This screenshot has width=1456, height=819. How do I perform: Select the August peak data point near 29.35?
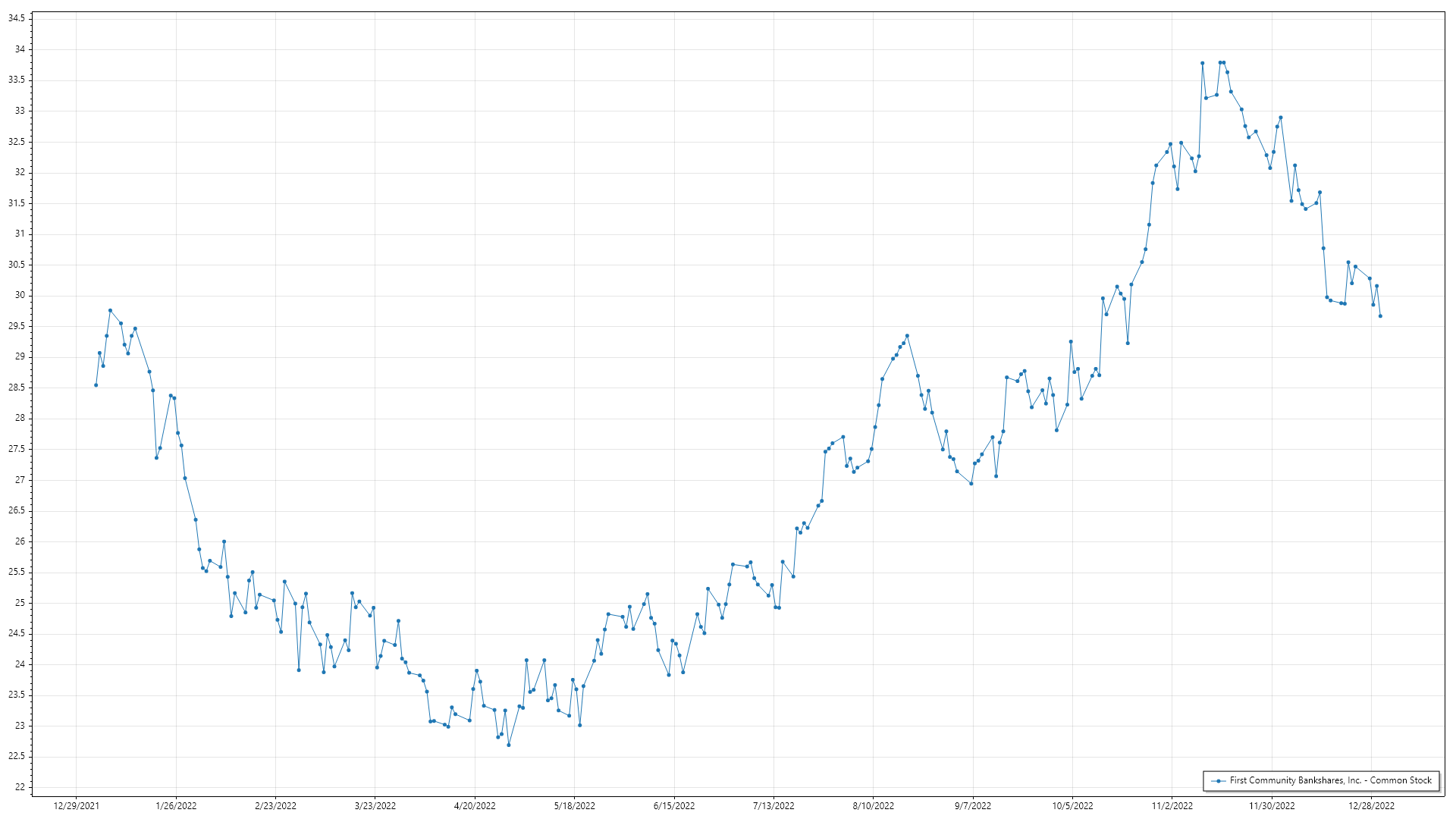point(907,336)
